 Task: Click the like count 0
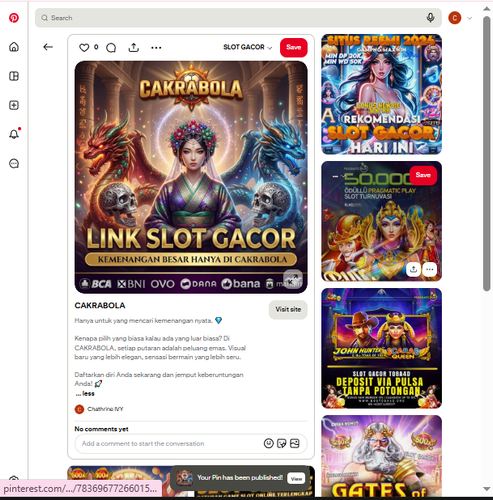96,47
